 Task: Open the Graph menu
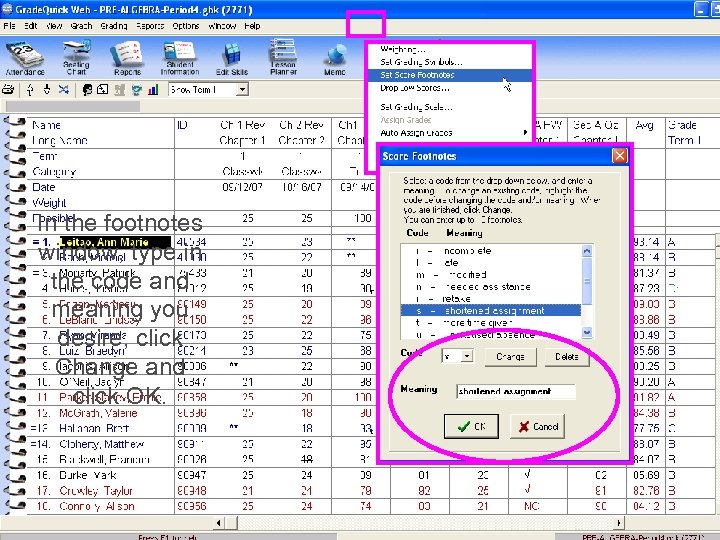coord(81,26)
